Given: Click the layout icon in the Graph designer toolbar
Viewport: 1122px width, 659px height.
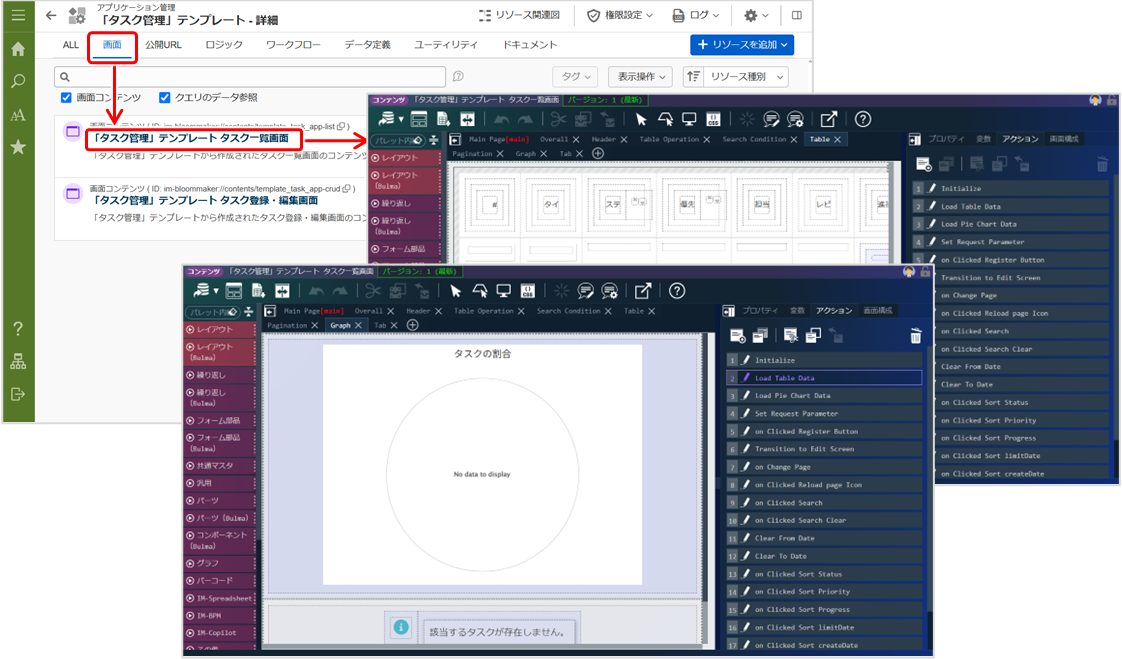Looking at the screenshot, I should click(234, 291).
